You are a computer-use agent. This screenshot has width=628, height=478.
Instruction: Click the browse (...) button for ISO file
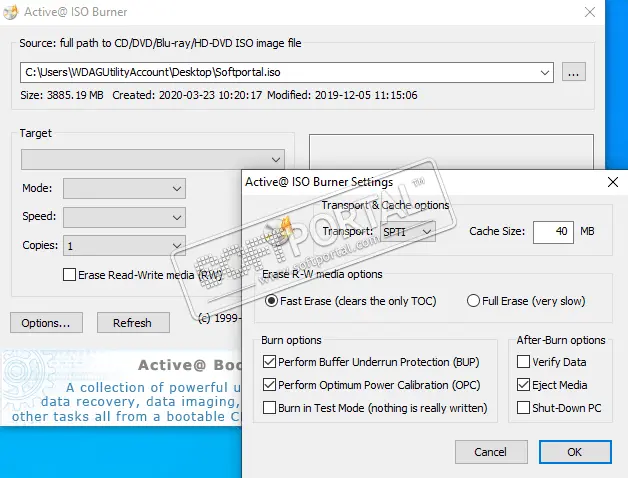pos(573,72)
